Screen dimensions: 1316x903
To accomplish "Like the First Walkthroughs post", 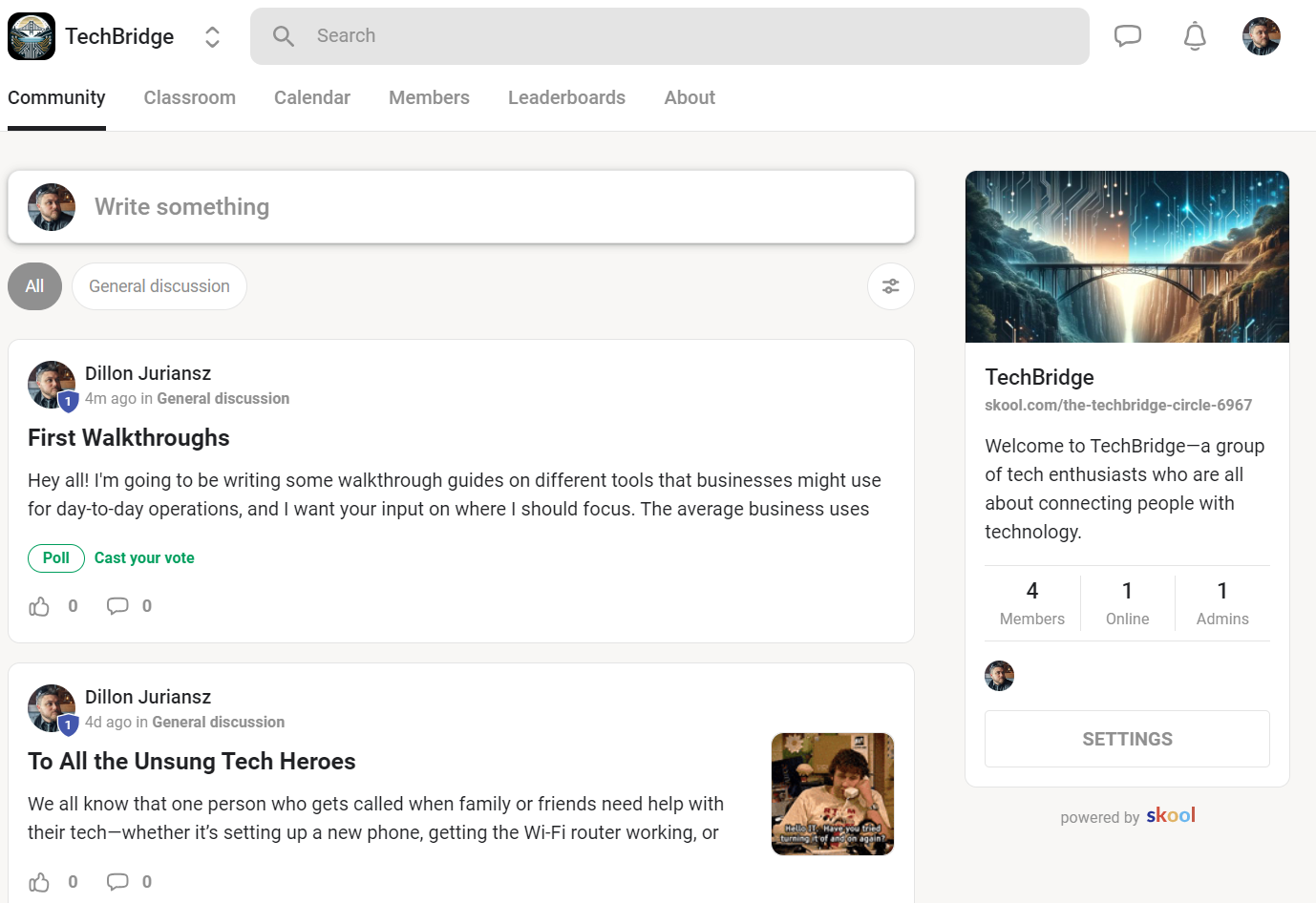I will (39, 606).
